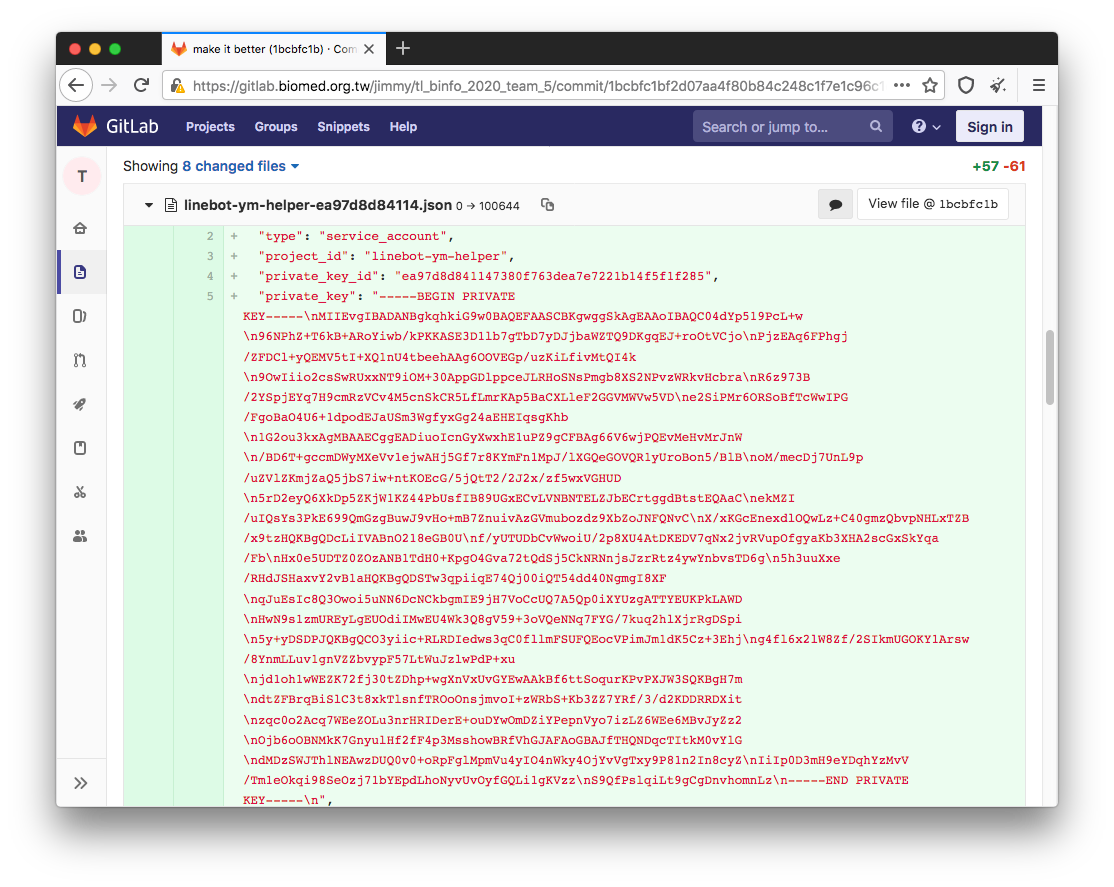Open the Merge Requests sidebar icon

80,360
